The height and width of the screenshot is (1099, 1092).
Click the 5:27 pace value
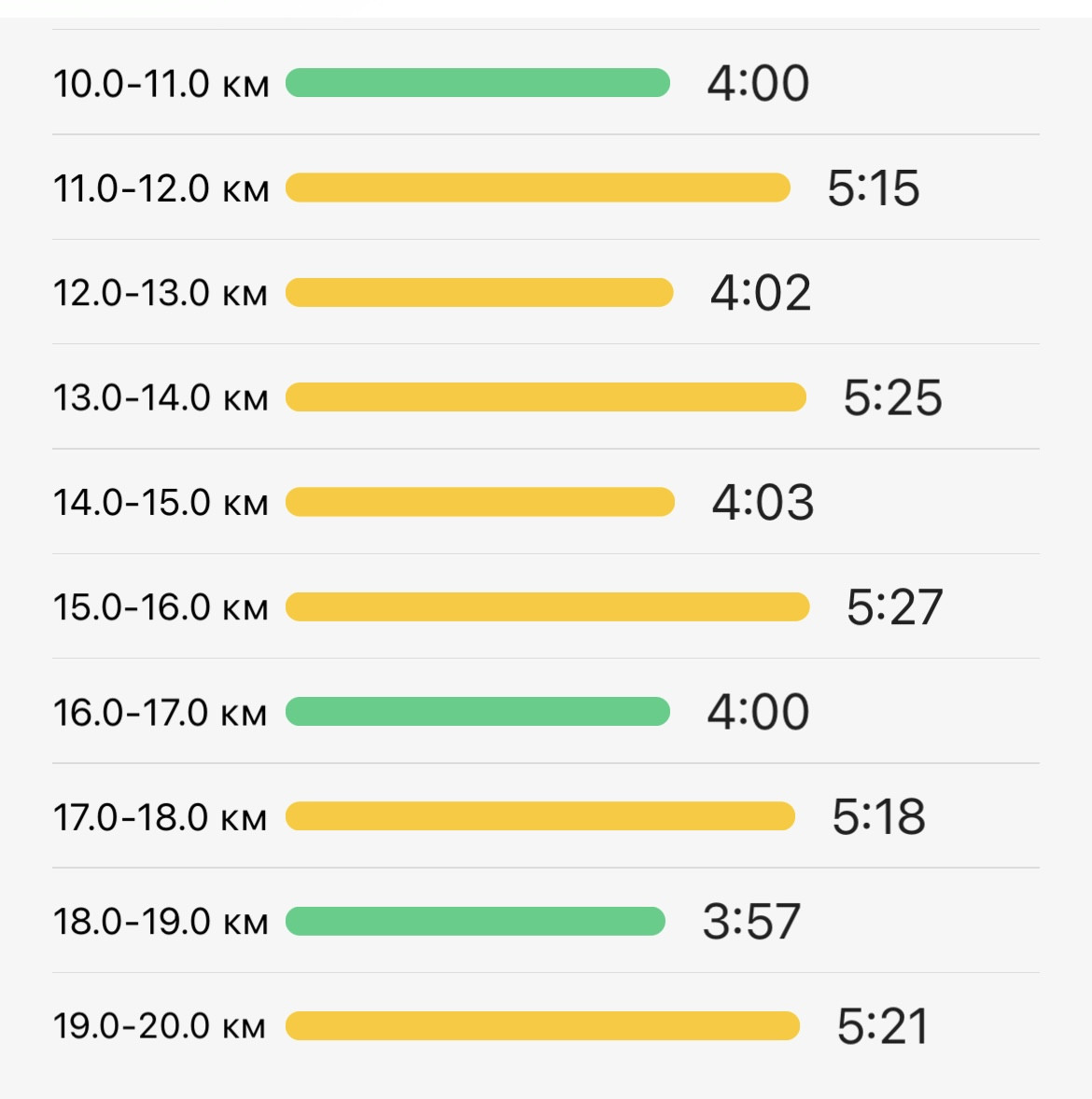tap(894, 607)
